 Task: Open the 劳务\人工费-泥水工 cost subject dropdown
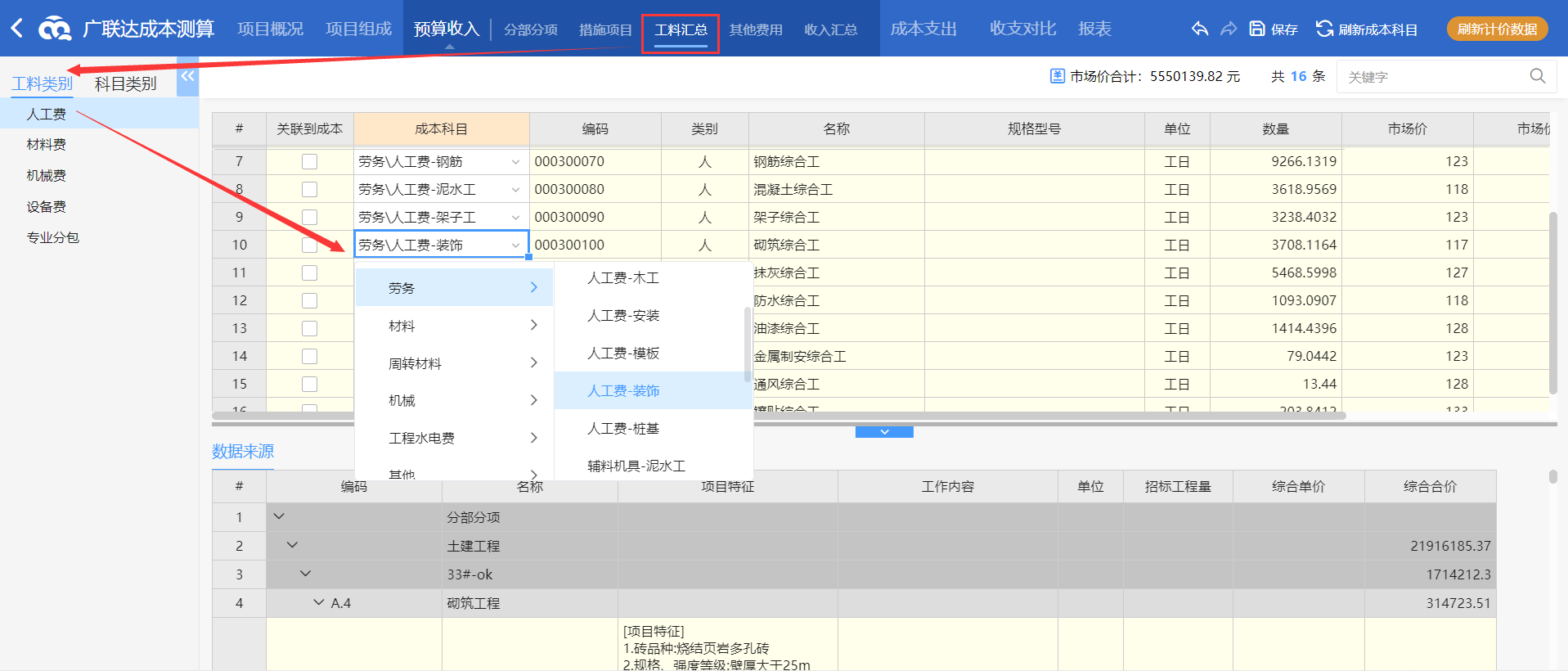515,190
